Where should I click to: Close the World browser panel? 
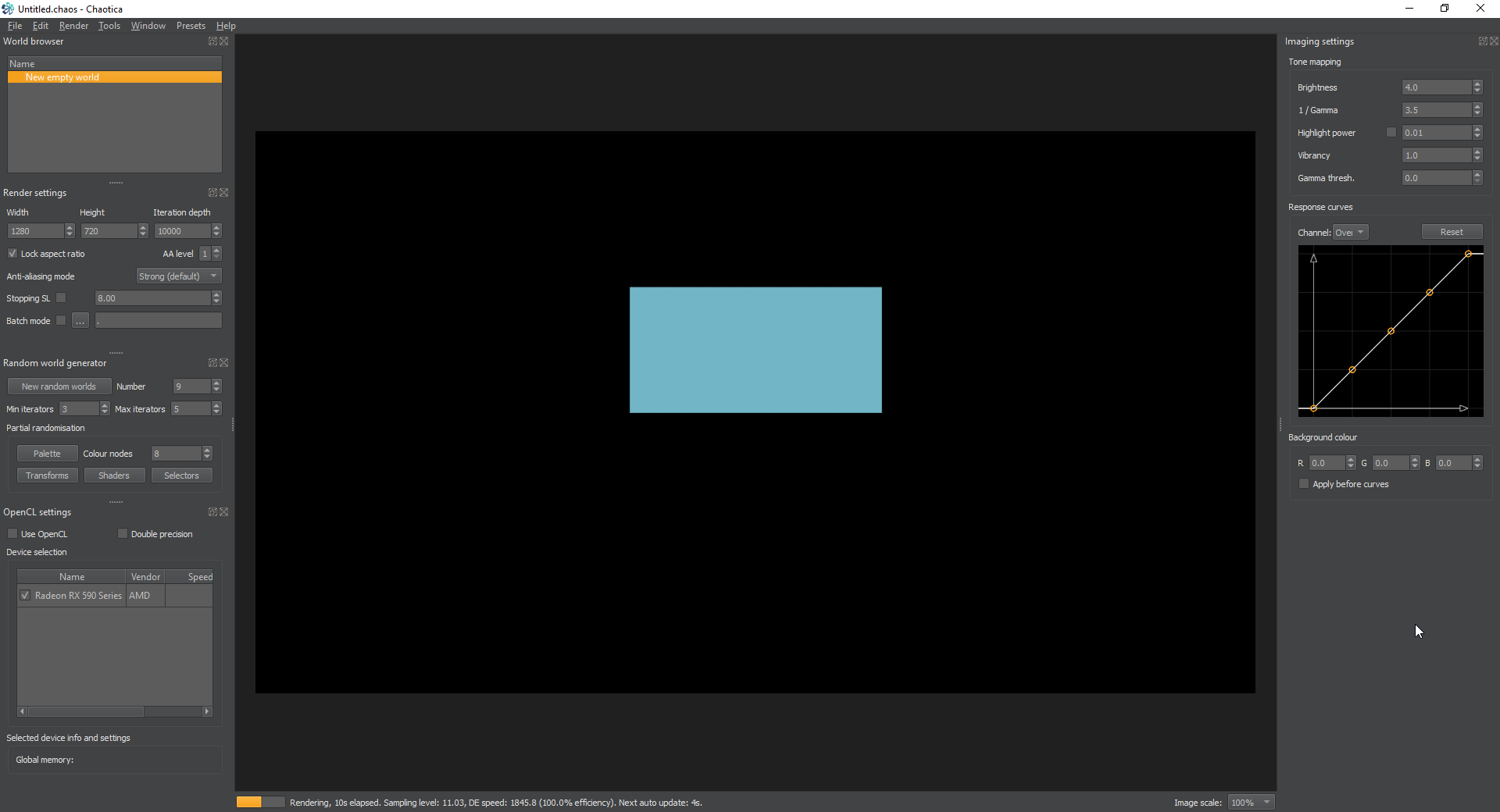tap(224, 41)
